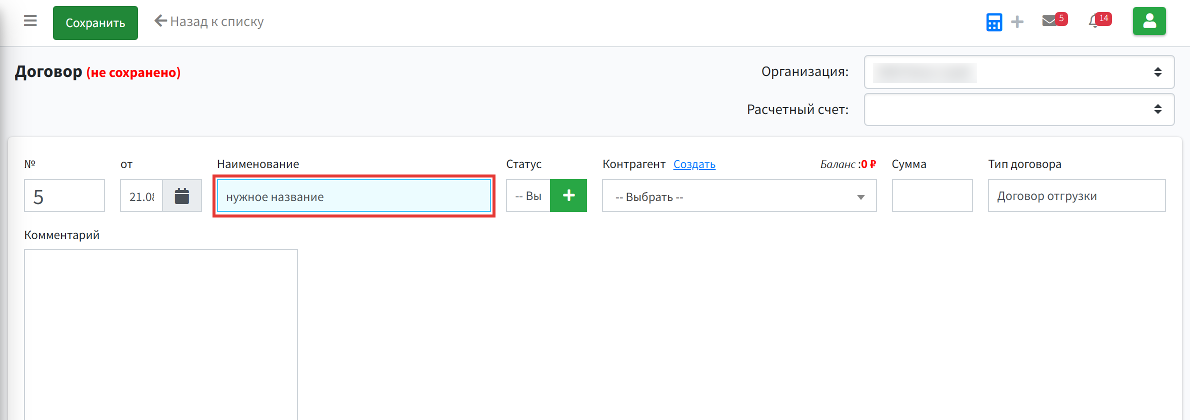1190x420 pixels.
Task: Click the blue calculator icon
Action: tap(994, 22)
